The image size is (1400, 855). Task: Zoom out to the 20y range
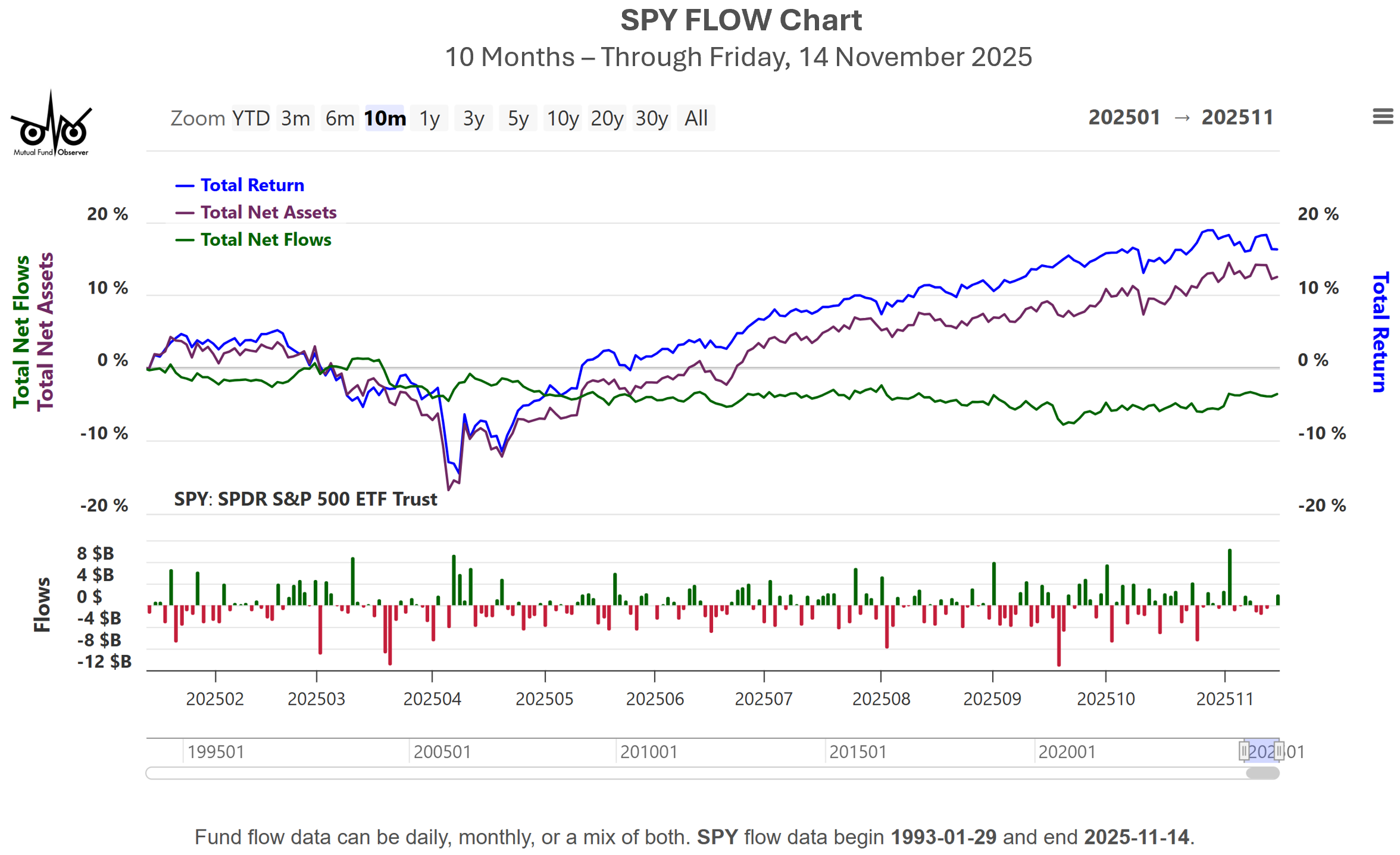pyautogui.click(x=607, y=118)
